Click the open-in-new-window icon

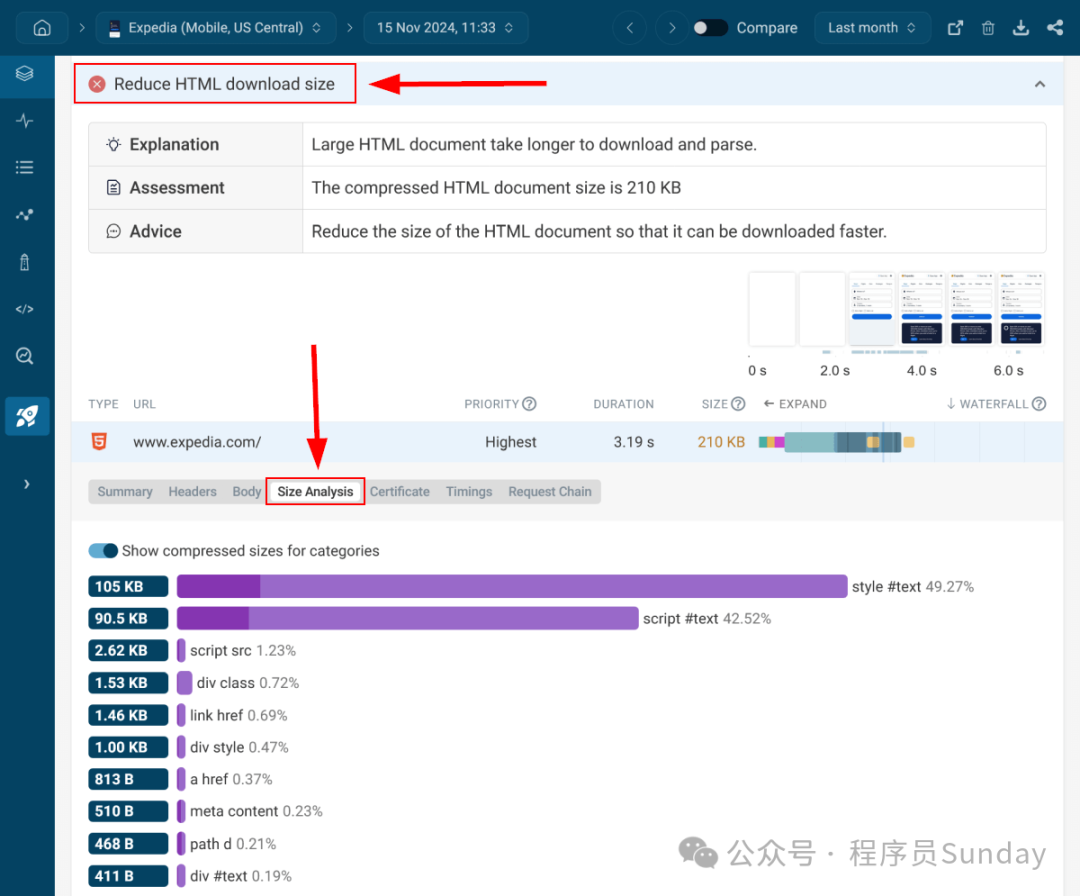click(x=955, y=28)
